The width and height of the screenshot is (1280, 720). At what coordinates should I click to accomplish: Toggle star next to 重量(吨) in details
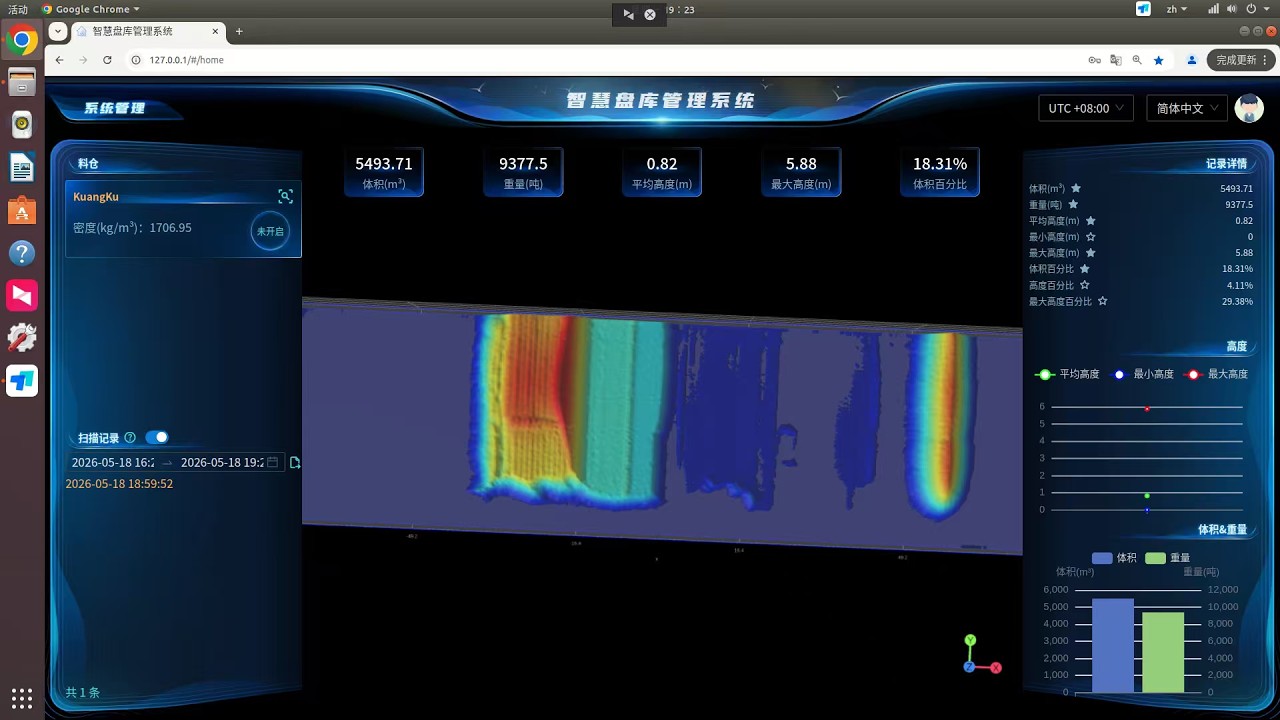[x=1073, y=204]
